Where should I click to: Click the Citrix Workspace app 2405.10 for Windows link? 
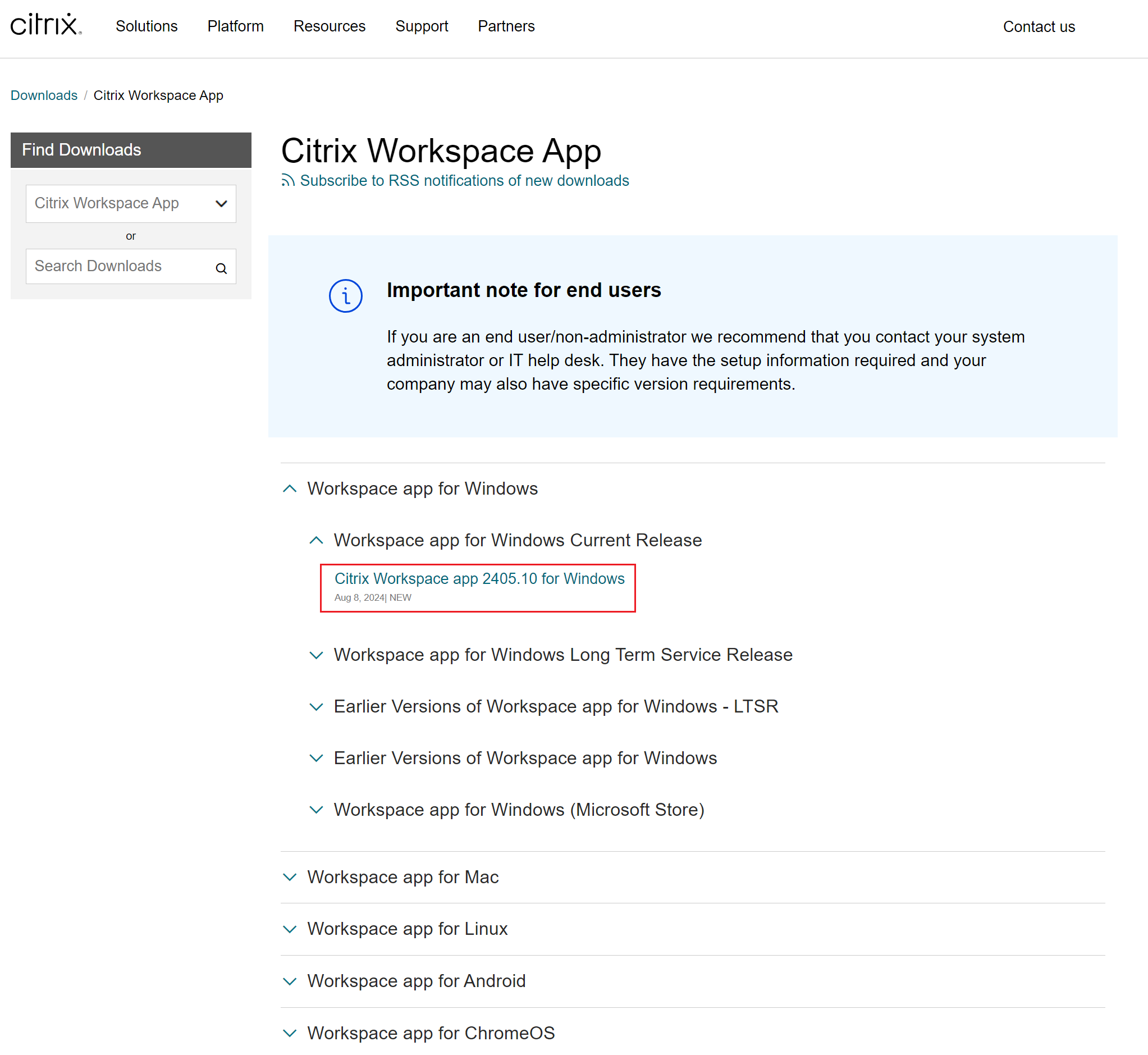tap(479, 578)
